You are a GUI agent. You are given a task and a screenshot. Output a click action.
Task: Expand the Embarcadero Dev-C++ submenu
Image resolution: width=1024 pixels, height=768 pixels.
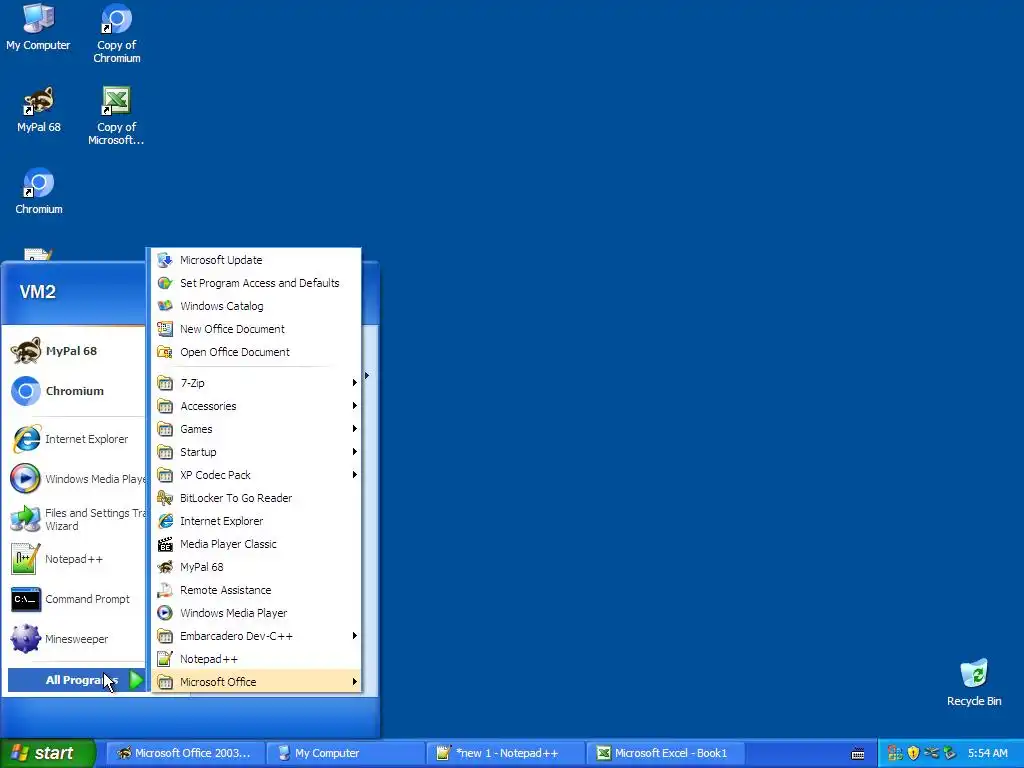pyautogui.click(x=257, y=636)
